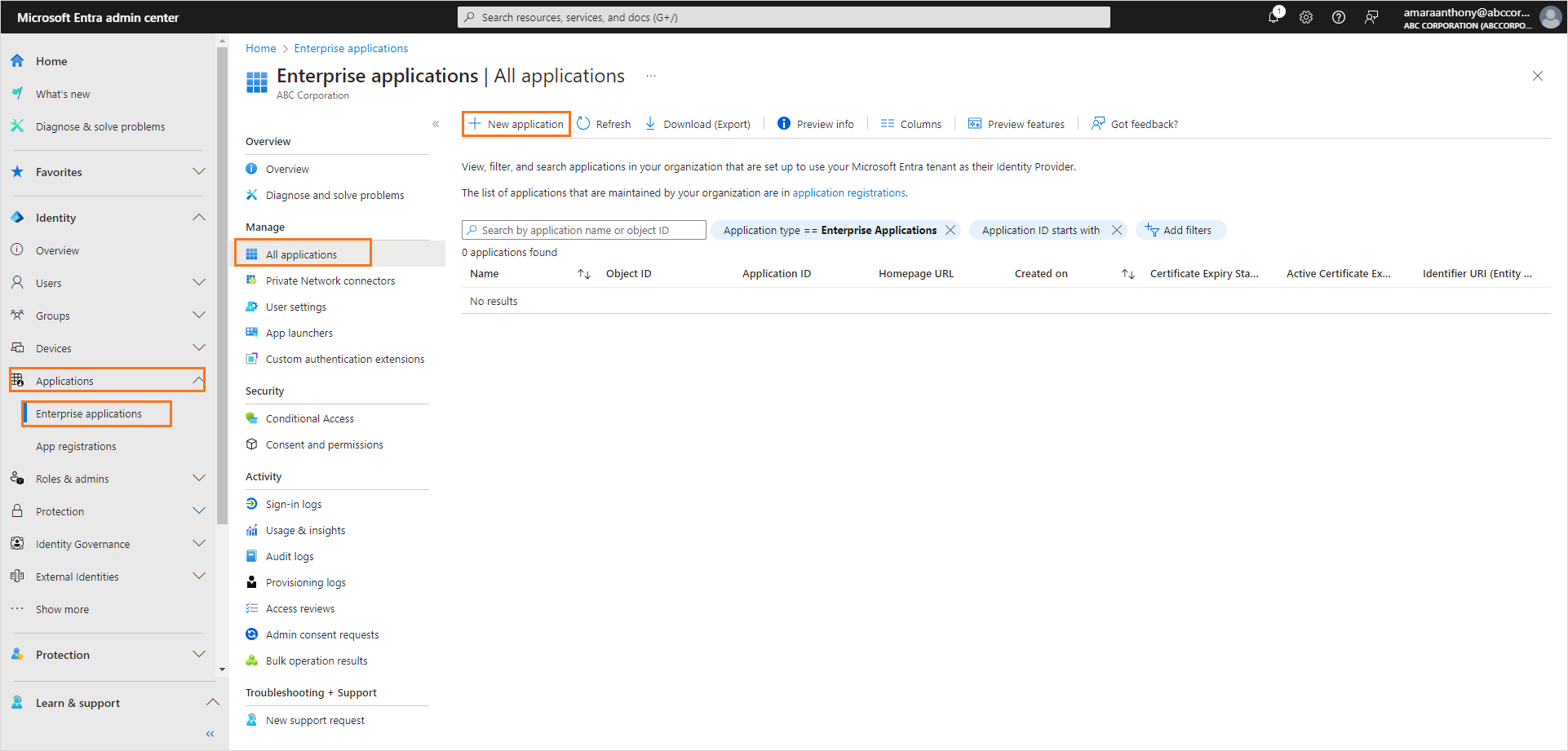Open App registrations in left navigation
Screen dimensions: 1568x751
click(76, 446)
